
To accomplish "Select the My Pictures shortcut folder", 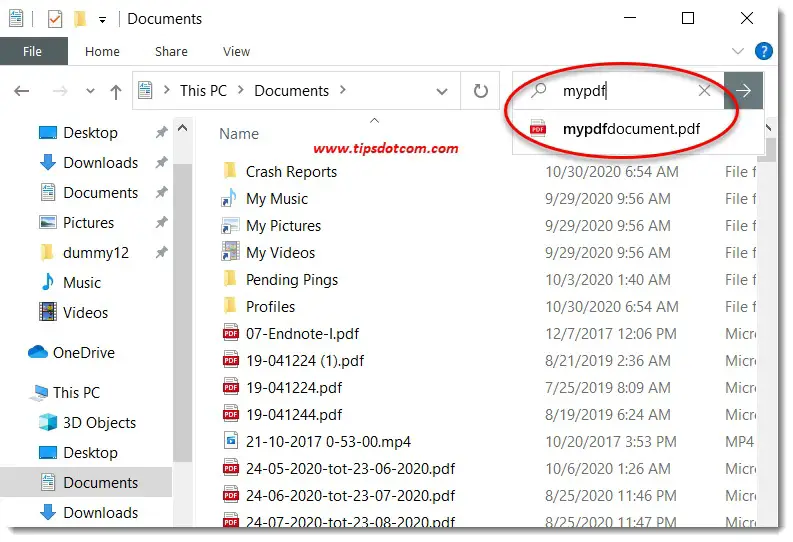I will [x=283, y=226].
